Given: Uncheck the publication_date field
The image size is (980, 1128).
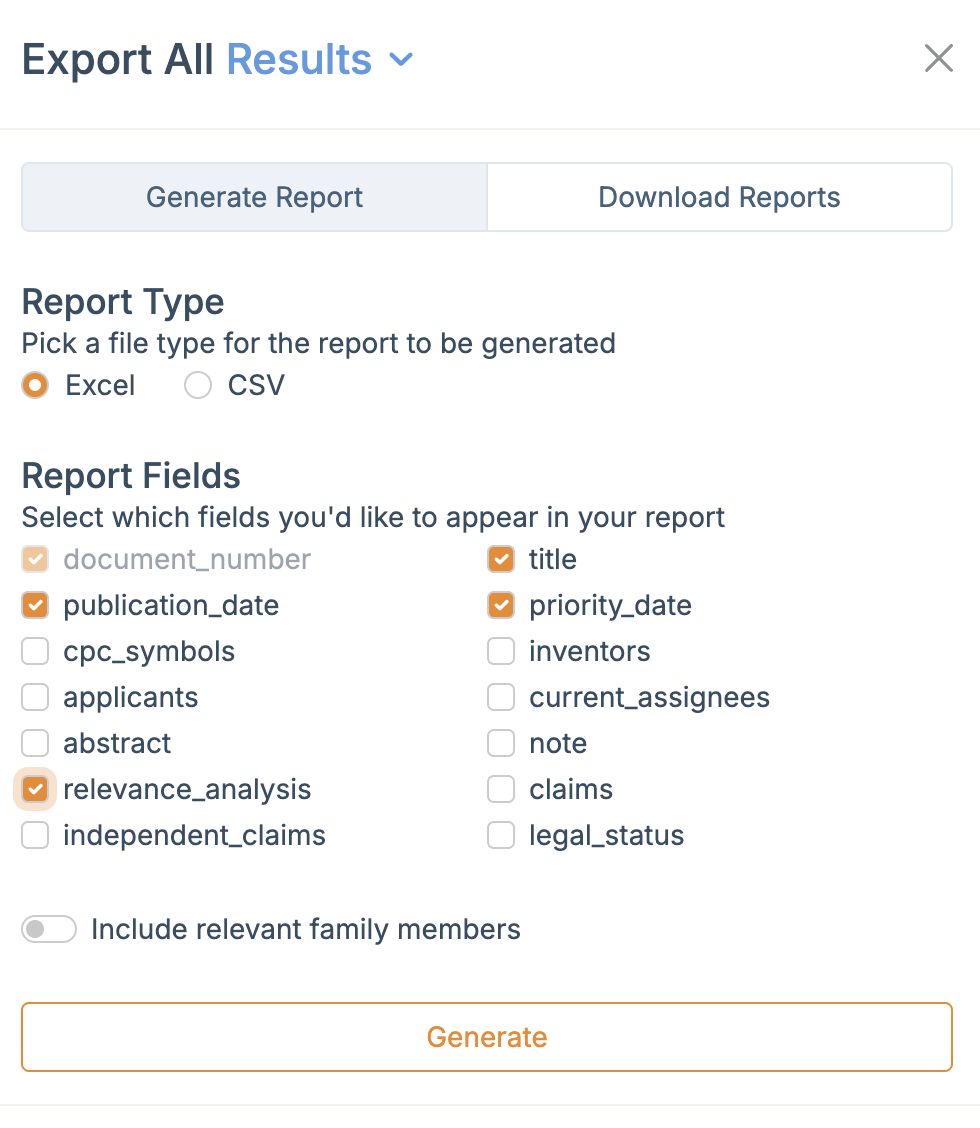Looking at the screenshot, I should [35, 605].
